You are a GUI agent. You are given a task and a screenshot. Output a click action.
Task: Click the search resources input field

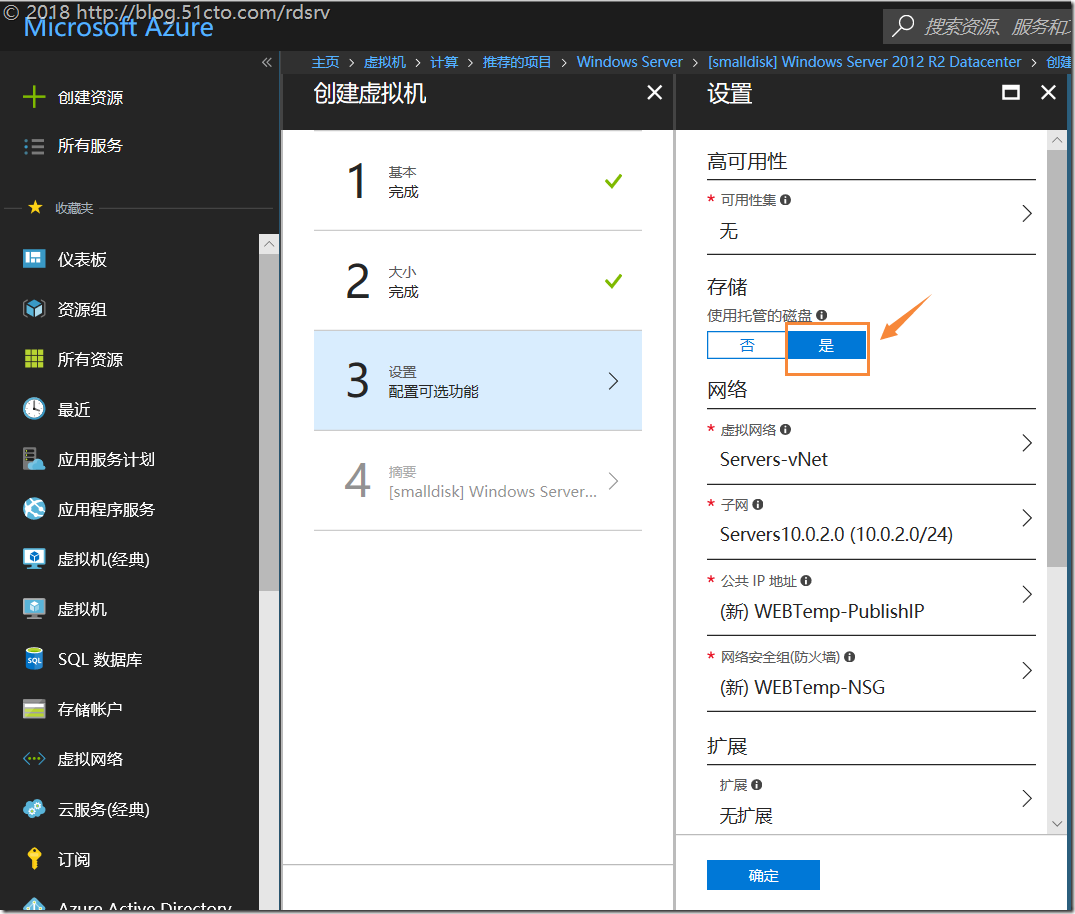tap(978, 26)
